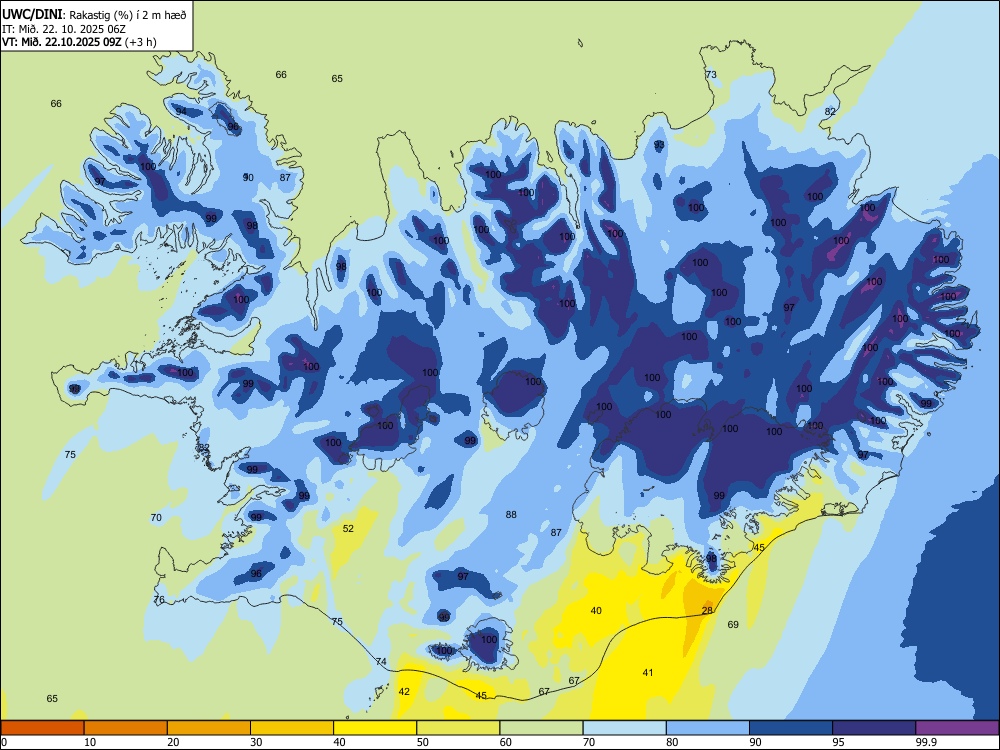This screenshot has height=750, width=1000.
Task: Click the 50 legend tick label
Action: point(423,742)
